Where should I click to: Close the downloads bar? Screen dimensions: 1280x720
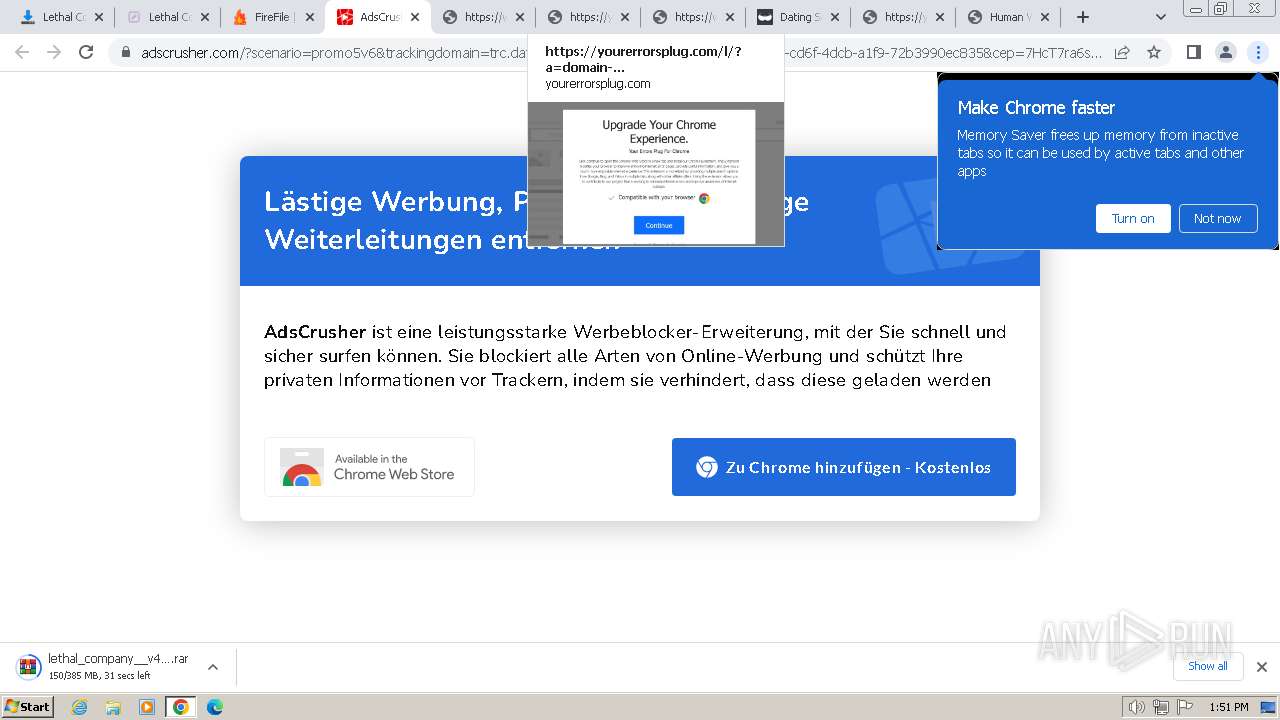click(1261, 667)
